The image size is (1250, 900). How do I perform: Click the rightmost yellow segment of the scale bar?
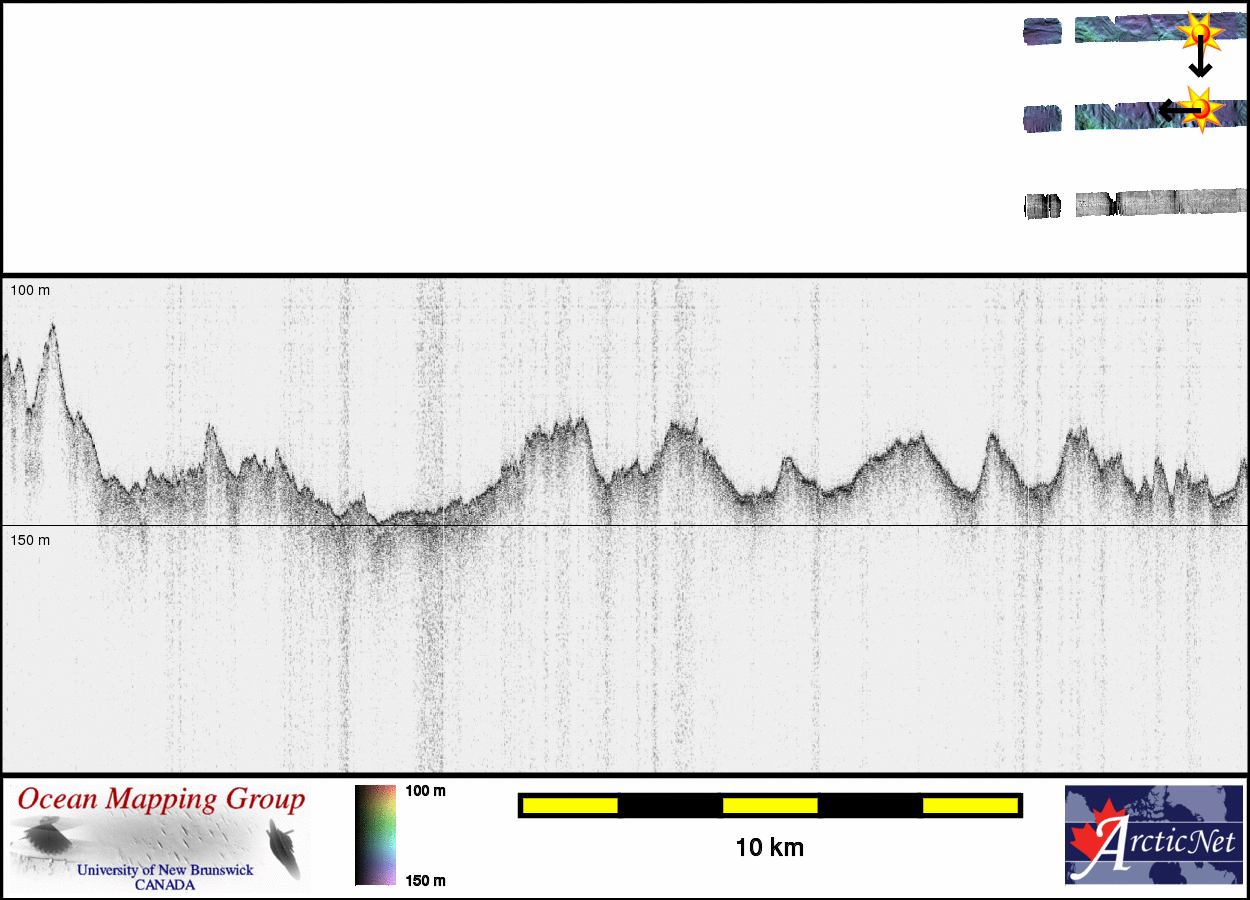969,805
